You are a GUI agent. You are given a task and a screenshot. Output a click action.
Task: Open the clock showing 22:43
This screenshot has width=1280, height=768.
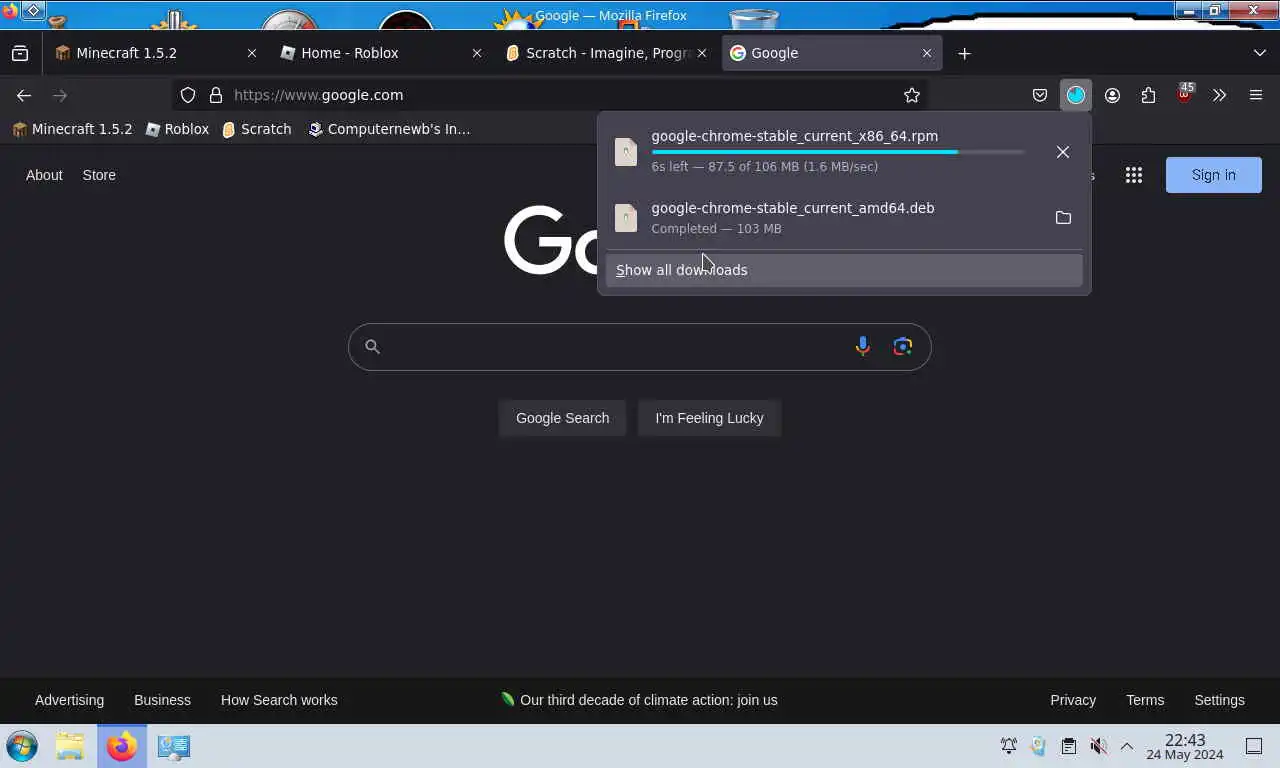click(1185, 746)
